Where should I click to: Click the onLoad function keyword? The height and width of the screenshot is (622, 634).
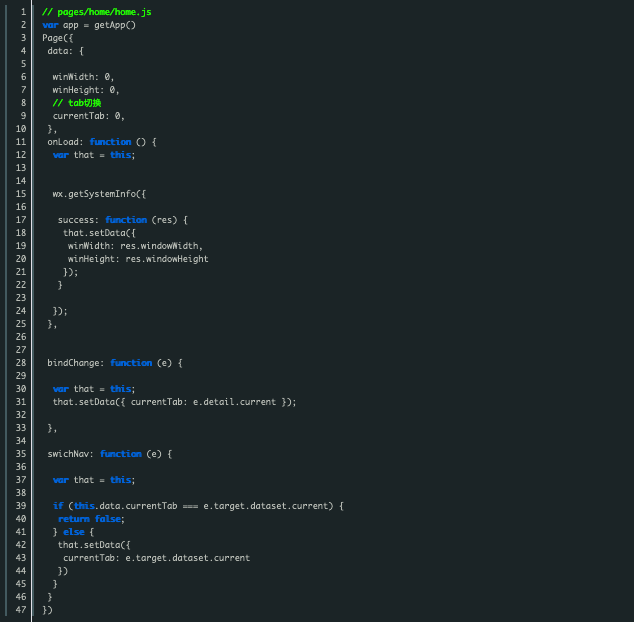point(110,142)
